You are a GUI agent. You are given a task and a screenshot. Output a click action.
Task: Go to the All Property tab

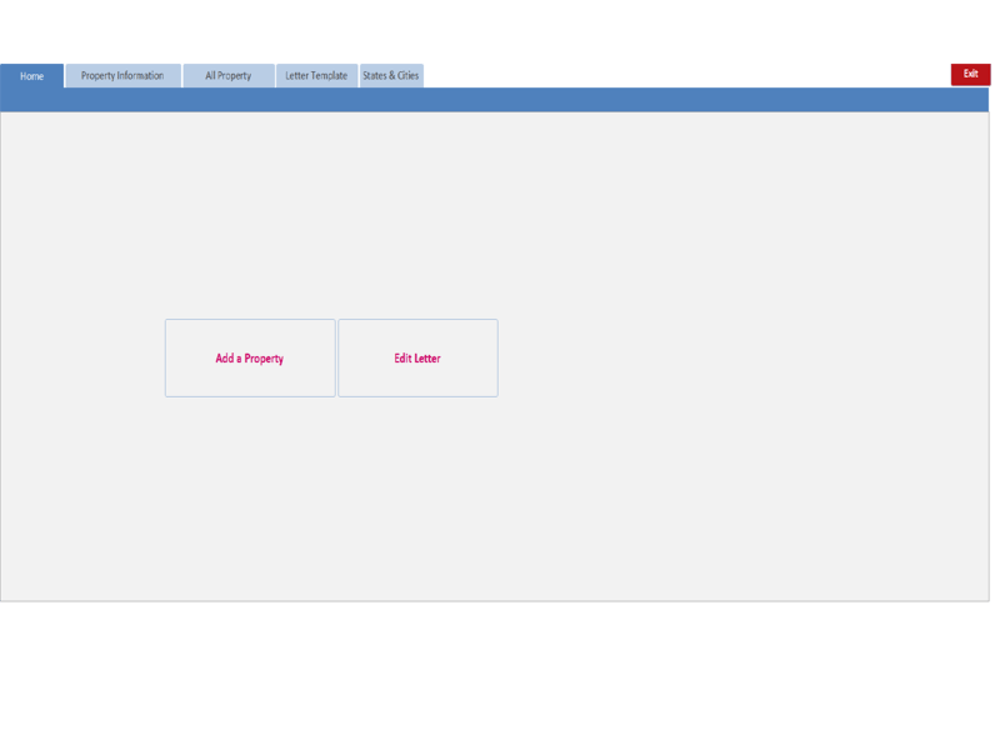pyautogui.click(x=229, y=76)
